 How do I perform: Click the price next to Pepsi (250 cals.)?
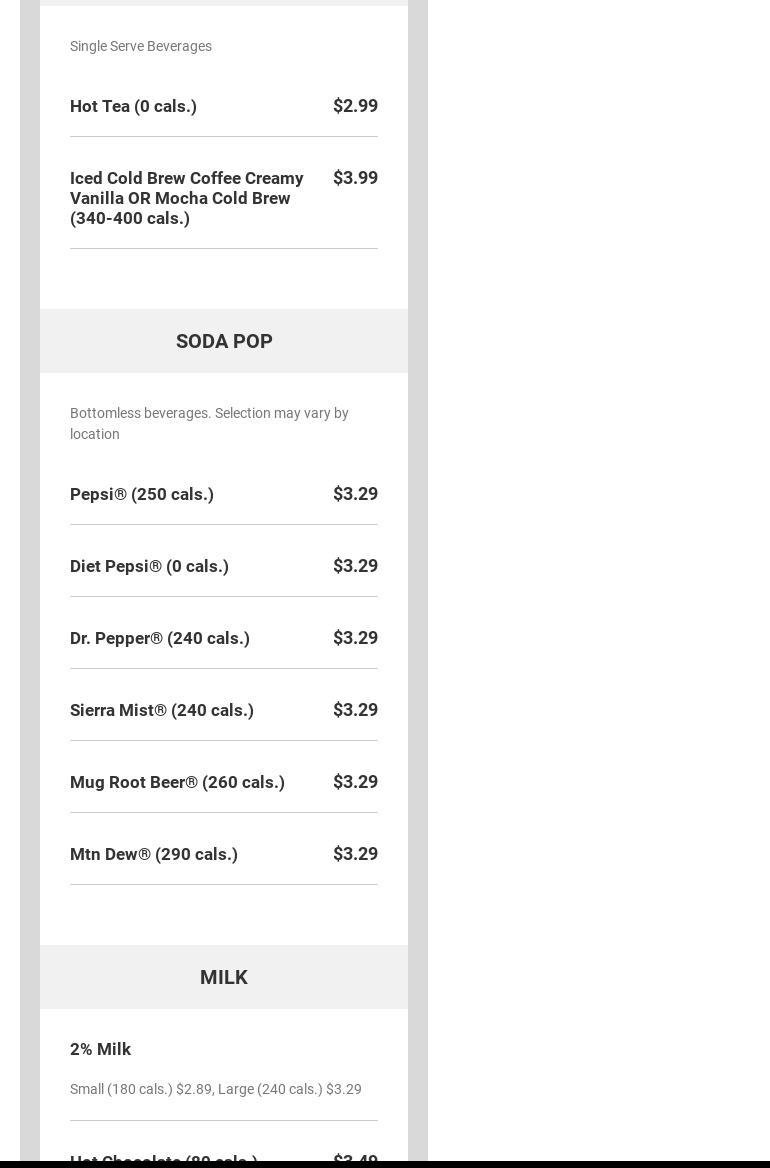355,494
